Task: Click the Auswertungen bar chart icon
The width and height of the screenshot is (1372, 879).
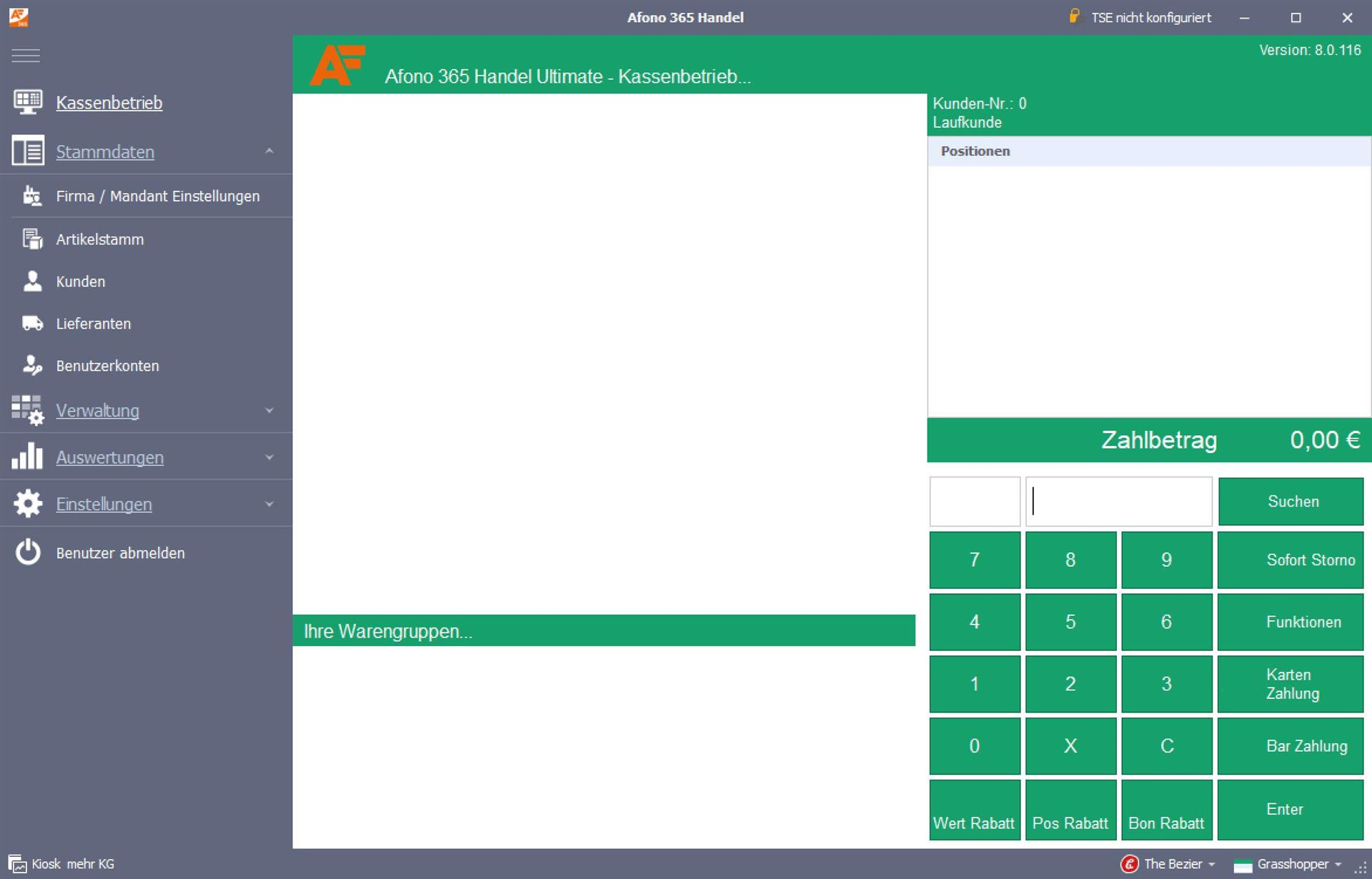Action: 28,456
